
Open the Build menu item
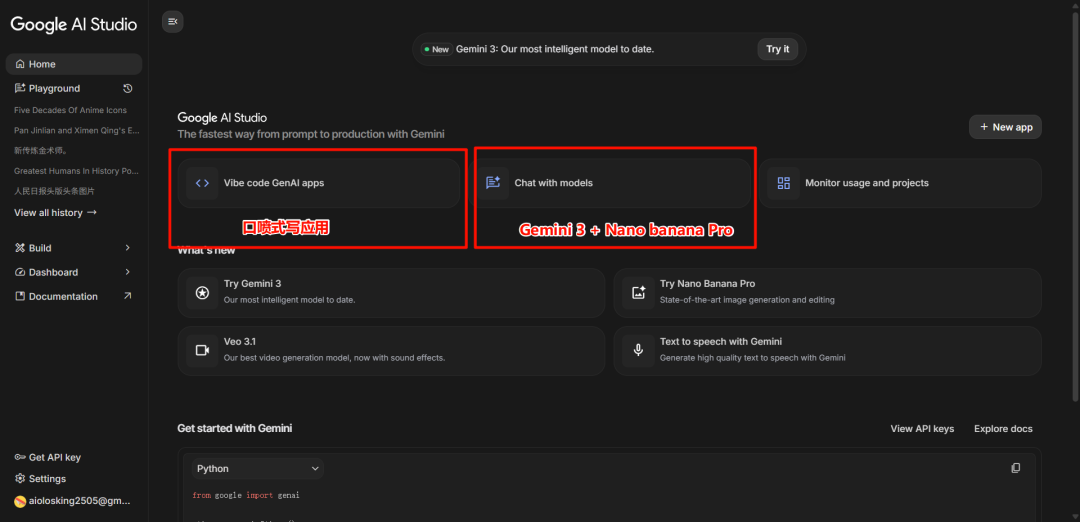click(x=74, y=248)
